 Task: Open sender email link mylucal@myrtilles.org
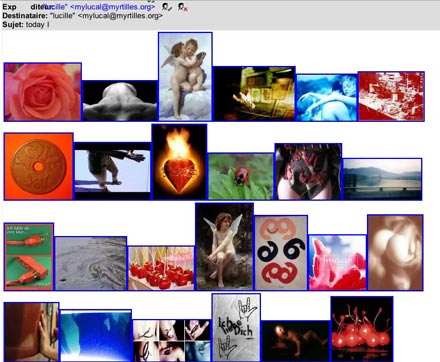click(113, 7)
